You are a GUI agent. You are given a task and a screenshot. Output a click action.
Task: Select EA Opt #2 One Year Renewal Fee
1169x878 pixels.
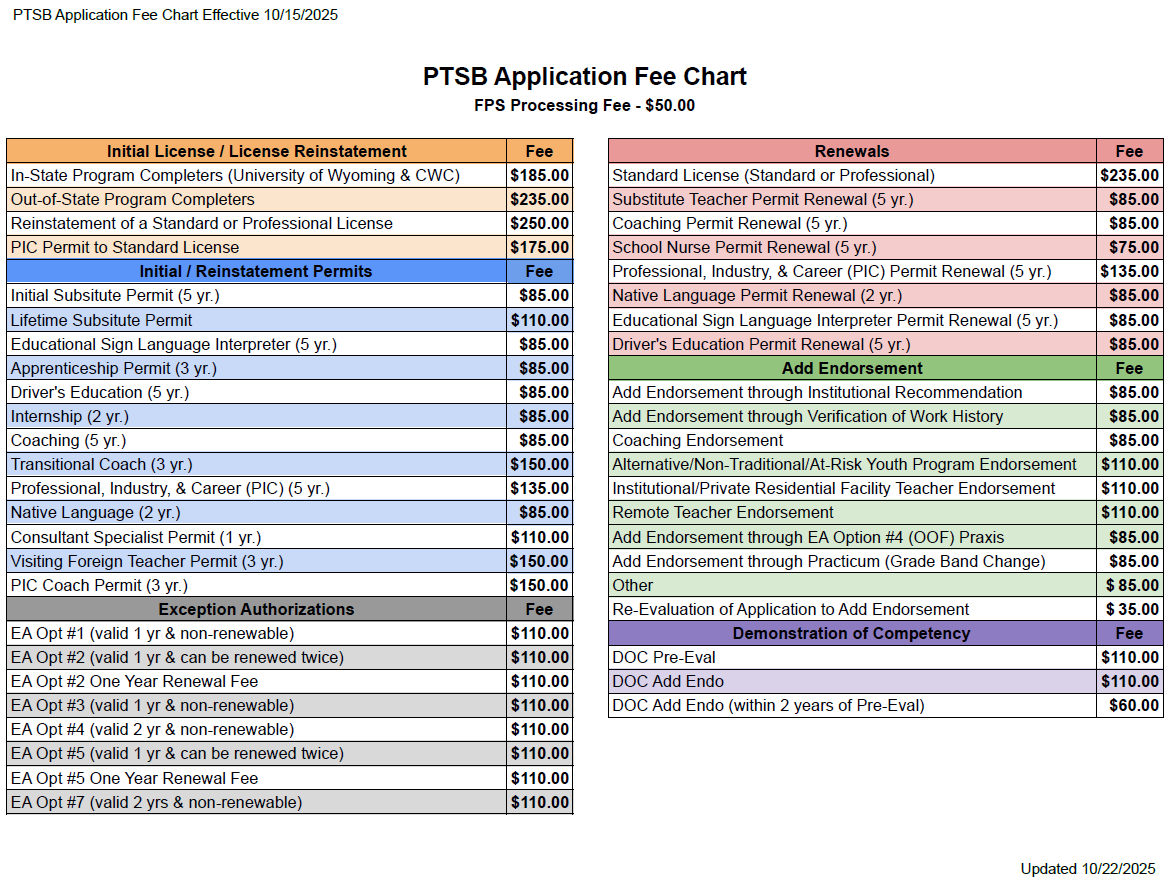point(135,681)
